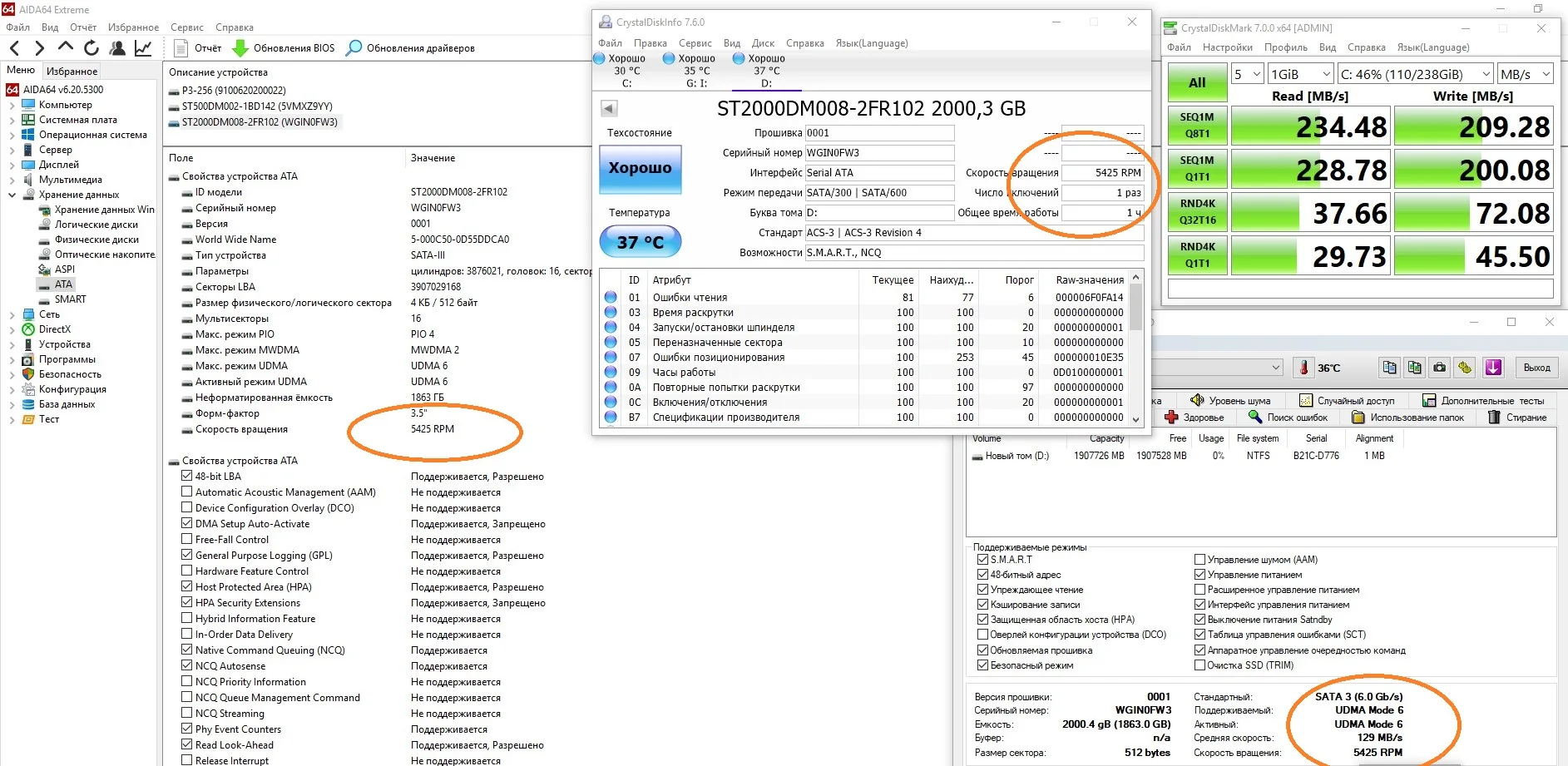Viewport: 1568px width, 766px height.
Task: Open the Отчёт menu in AIDA64 menu bar
Action: coord(83,27)
